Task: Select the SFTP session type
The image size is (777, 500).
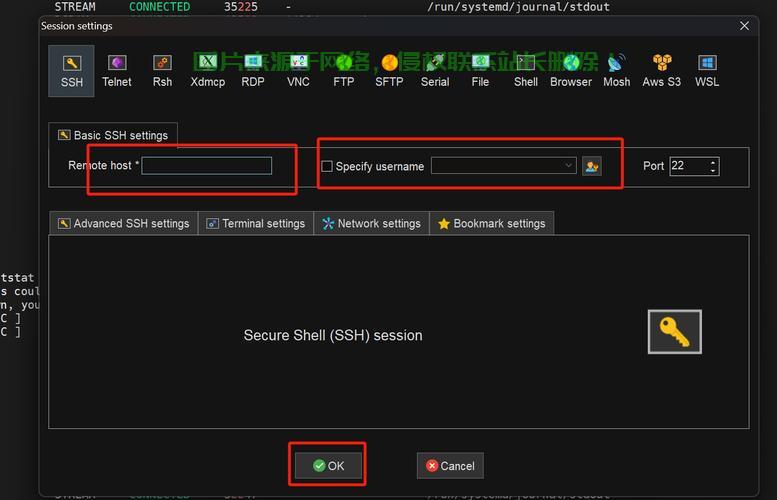Action: (x=389, y=71)
